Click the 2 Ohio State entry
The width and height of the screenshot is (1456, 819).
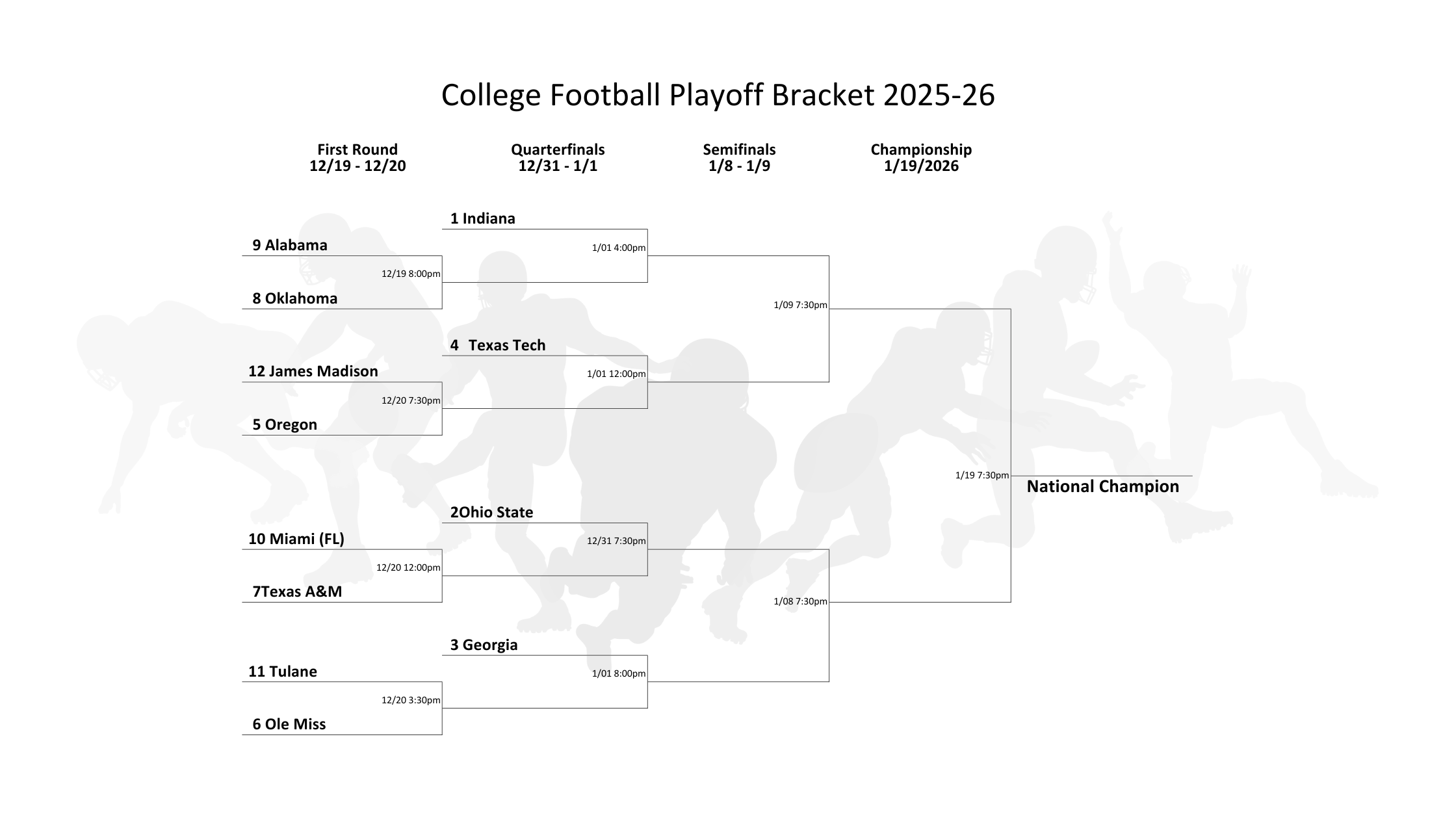pos(491,512)
